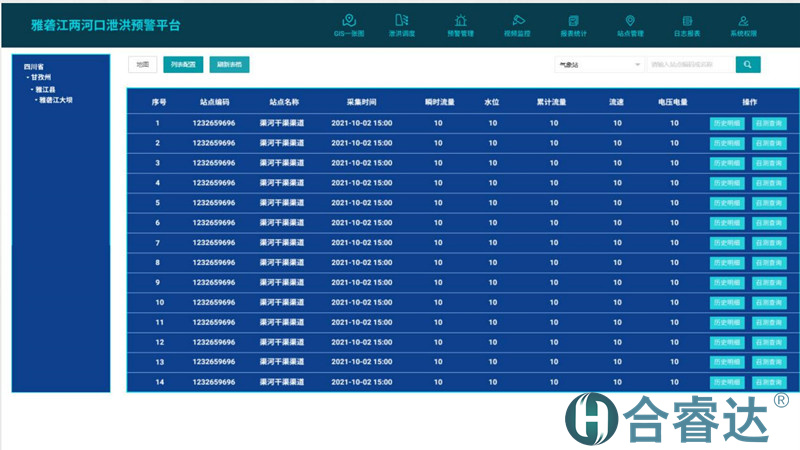The height and width of the screenshot is (450, 800).
Task: Select 雅砻江大坝 in the region tree
Action: (x=56, y=100)
